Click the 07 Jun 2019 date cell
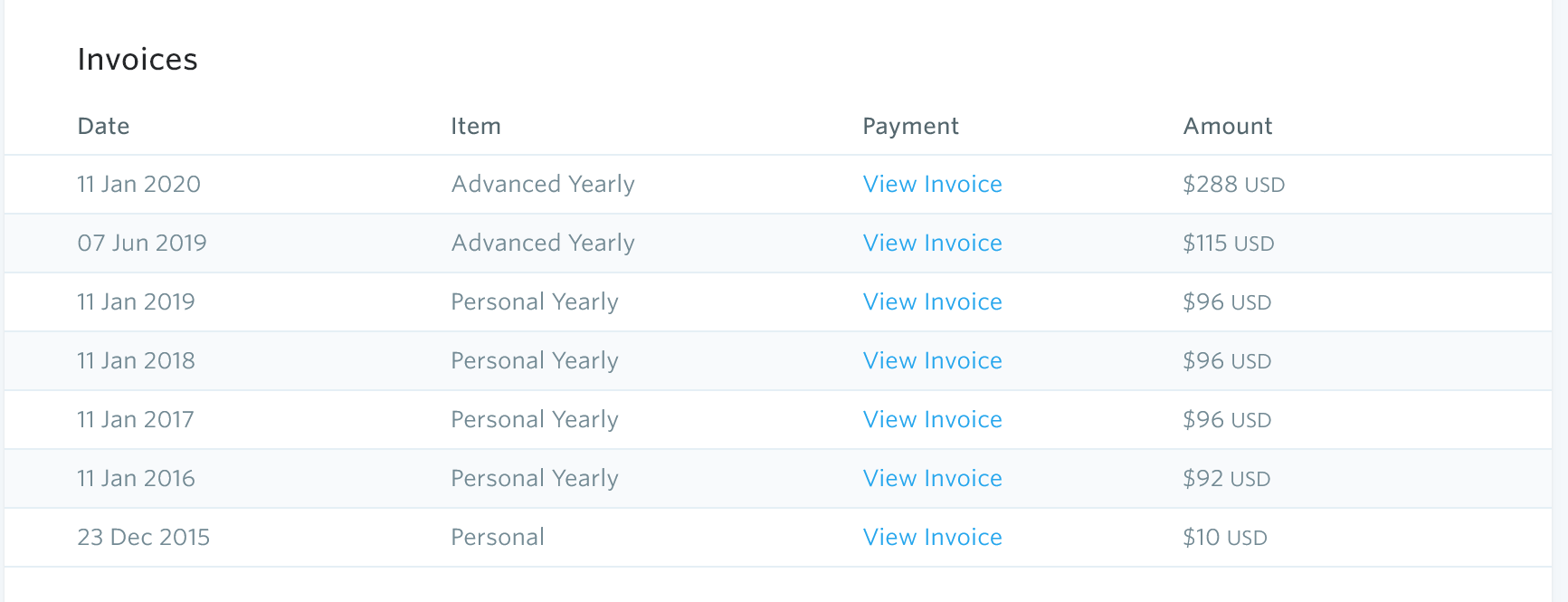The height and width of the screenshot is (602, 1568). pyautogui.click(x=142, y=243)
